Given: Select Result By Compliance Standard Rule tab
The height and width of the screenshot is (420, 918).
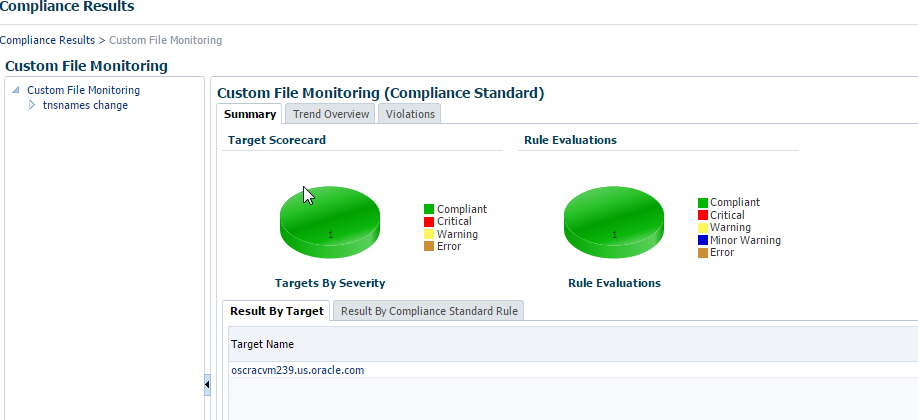Looking at the screenshot, I should [429, 311].
